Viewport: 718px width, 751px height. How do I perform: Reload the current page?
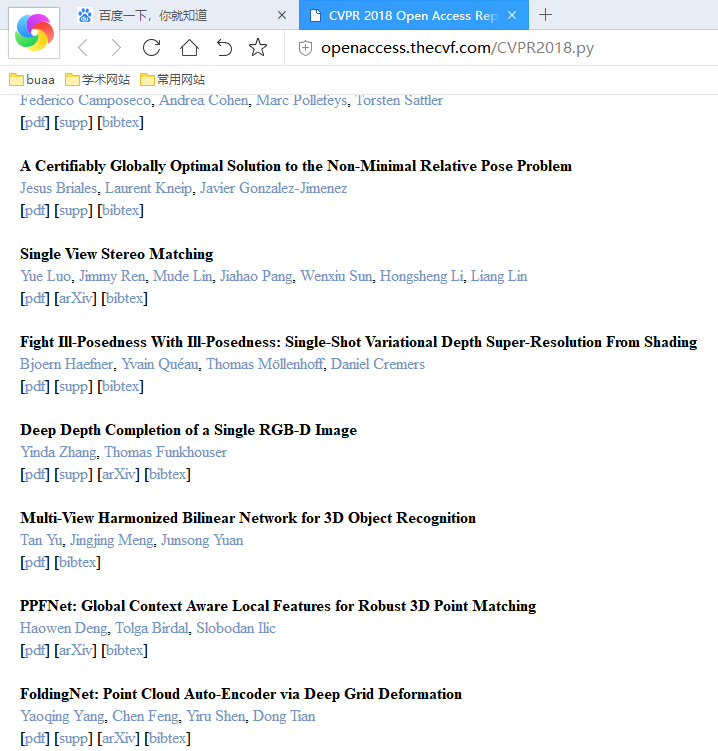[x=151, y=47]
